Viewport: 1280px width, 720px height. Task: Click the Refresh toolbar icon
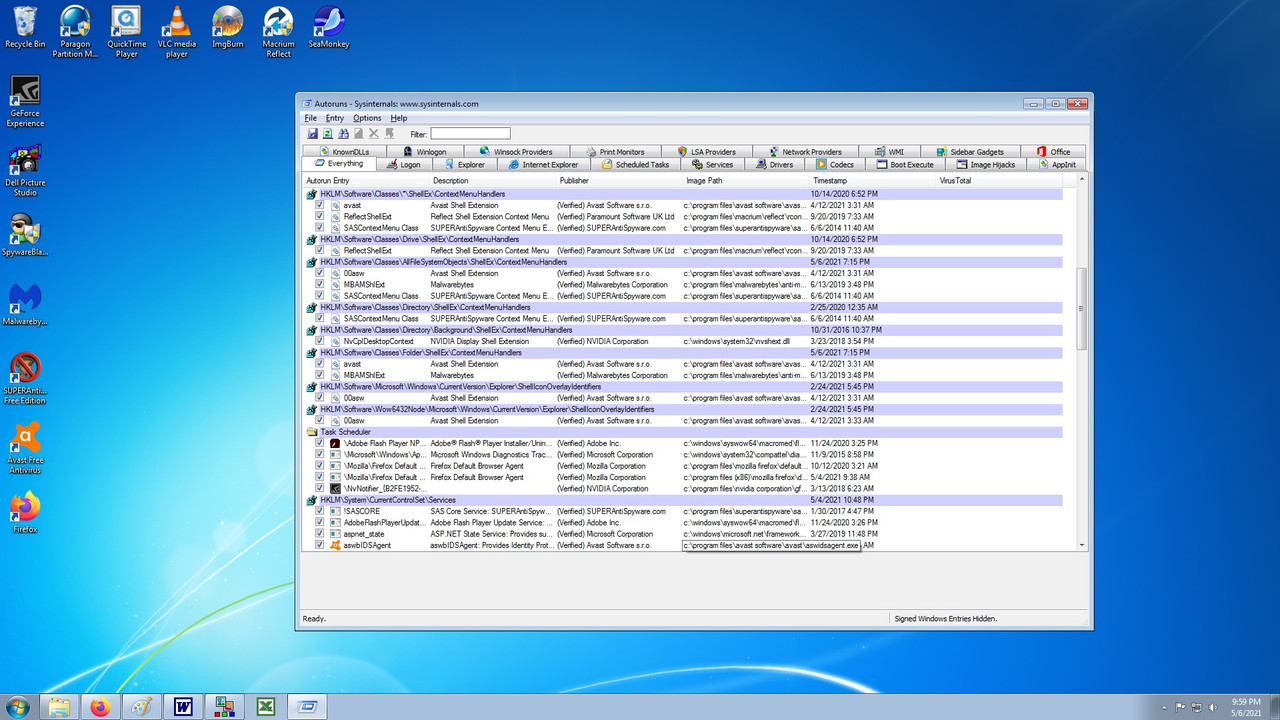click(327, 133)
